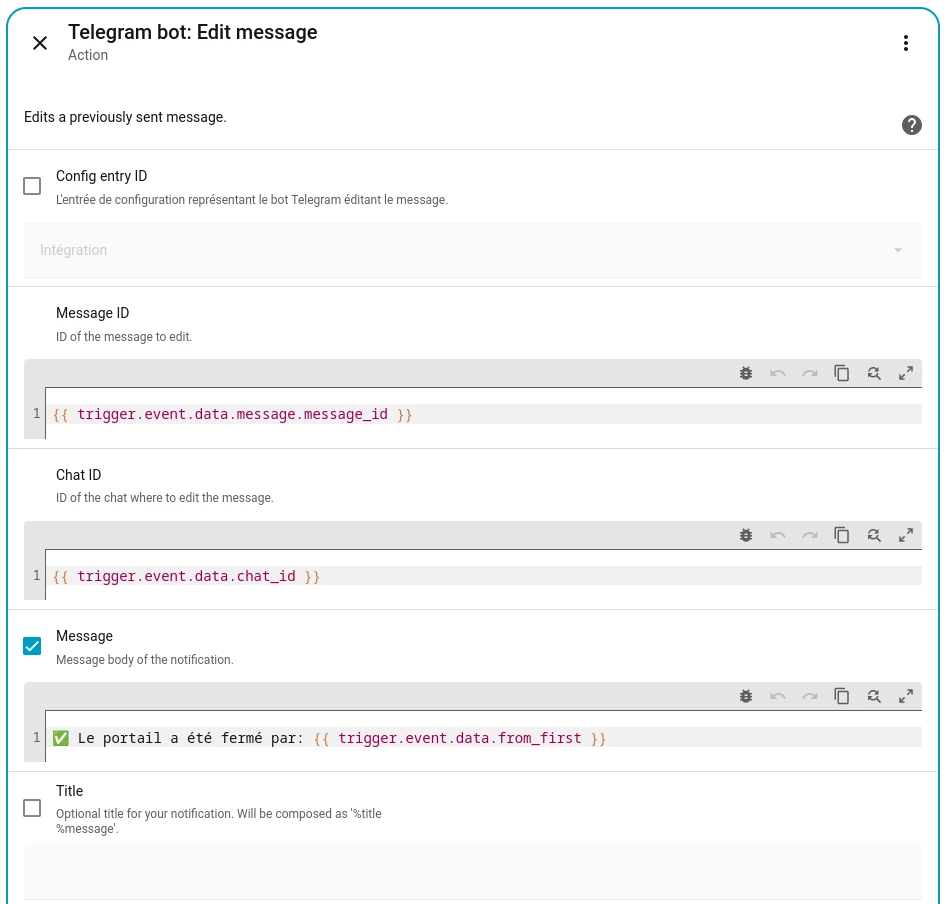Uncheck the Message checkbox
This screenshot has width=948, height=904.
pyautogui.click(x=32, y=646)
